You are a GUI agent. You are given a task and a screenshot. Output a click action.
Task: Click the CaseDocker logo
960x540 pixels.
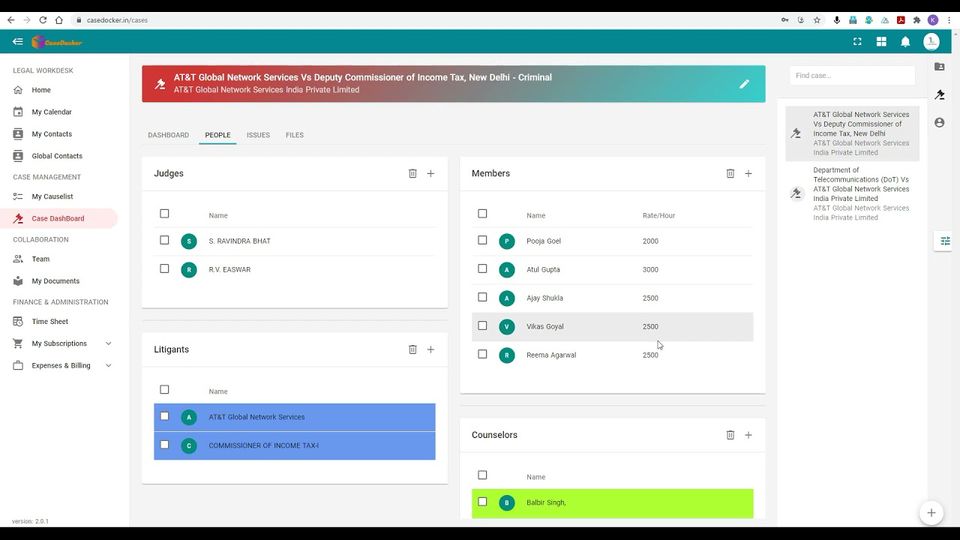[x=57, y=42]
